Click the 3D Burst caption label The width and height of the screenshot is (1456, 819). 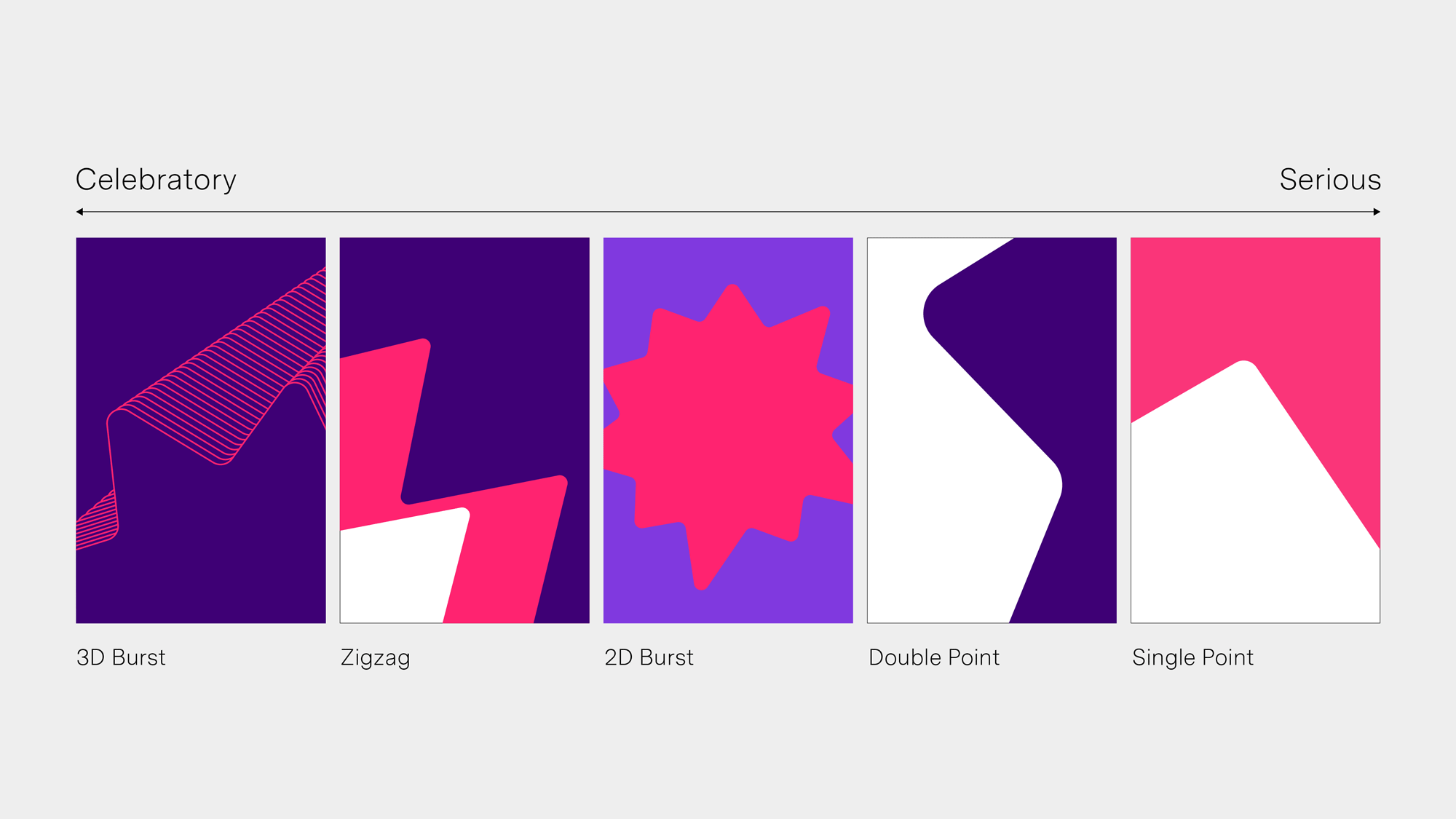click(121, 657)
